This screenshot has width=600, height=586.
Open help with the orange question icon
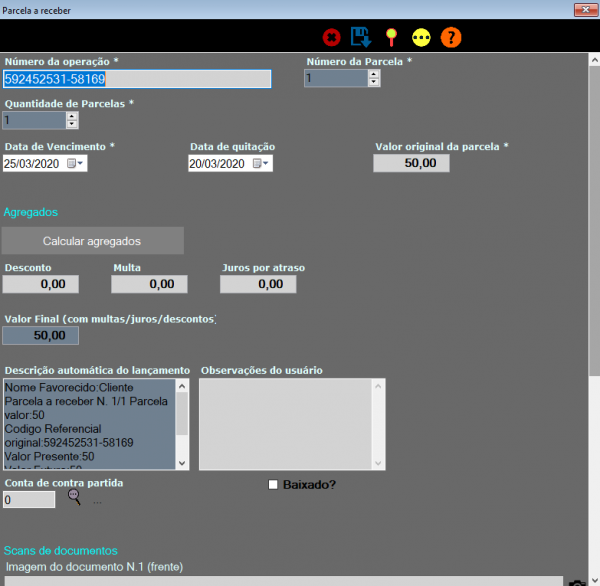tap(451, 38)
